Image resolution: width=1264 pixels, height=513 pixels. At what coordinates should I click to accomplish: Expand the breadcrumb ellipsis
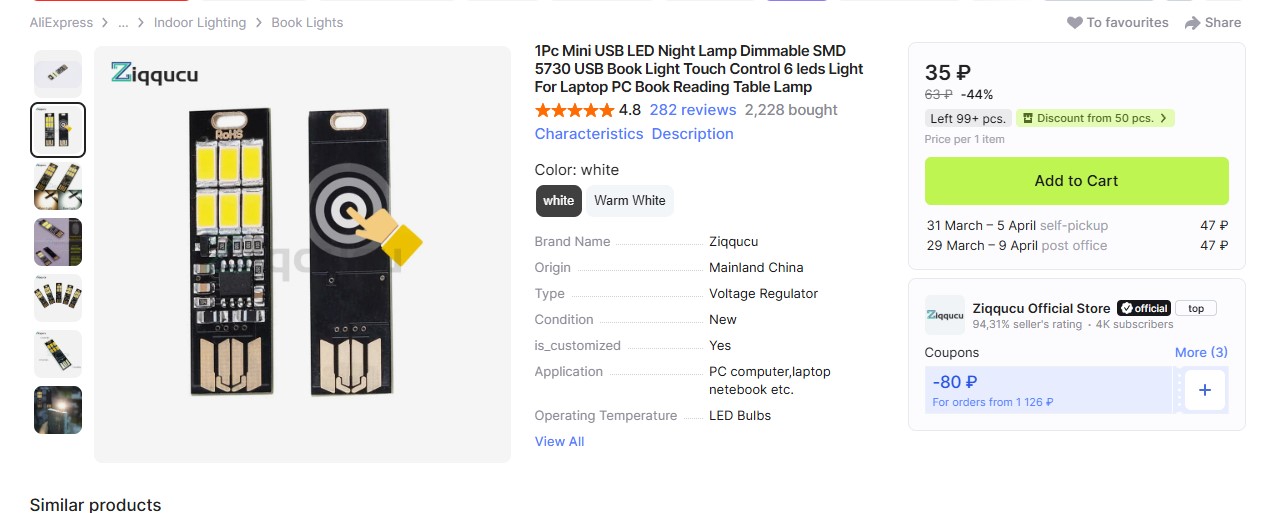[x=123, y=23]
